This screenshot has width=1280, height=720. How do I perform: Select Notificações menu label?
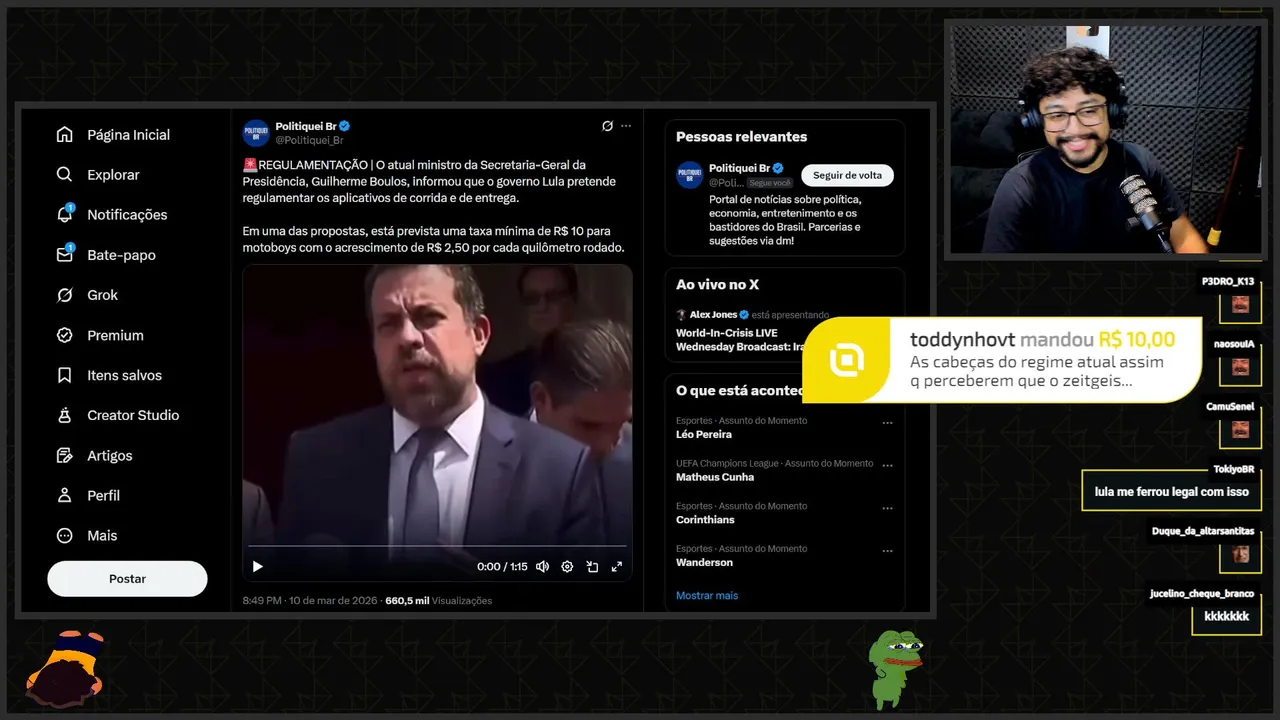(127, 215)
